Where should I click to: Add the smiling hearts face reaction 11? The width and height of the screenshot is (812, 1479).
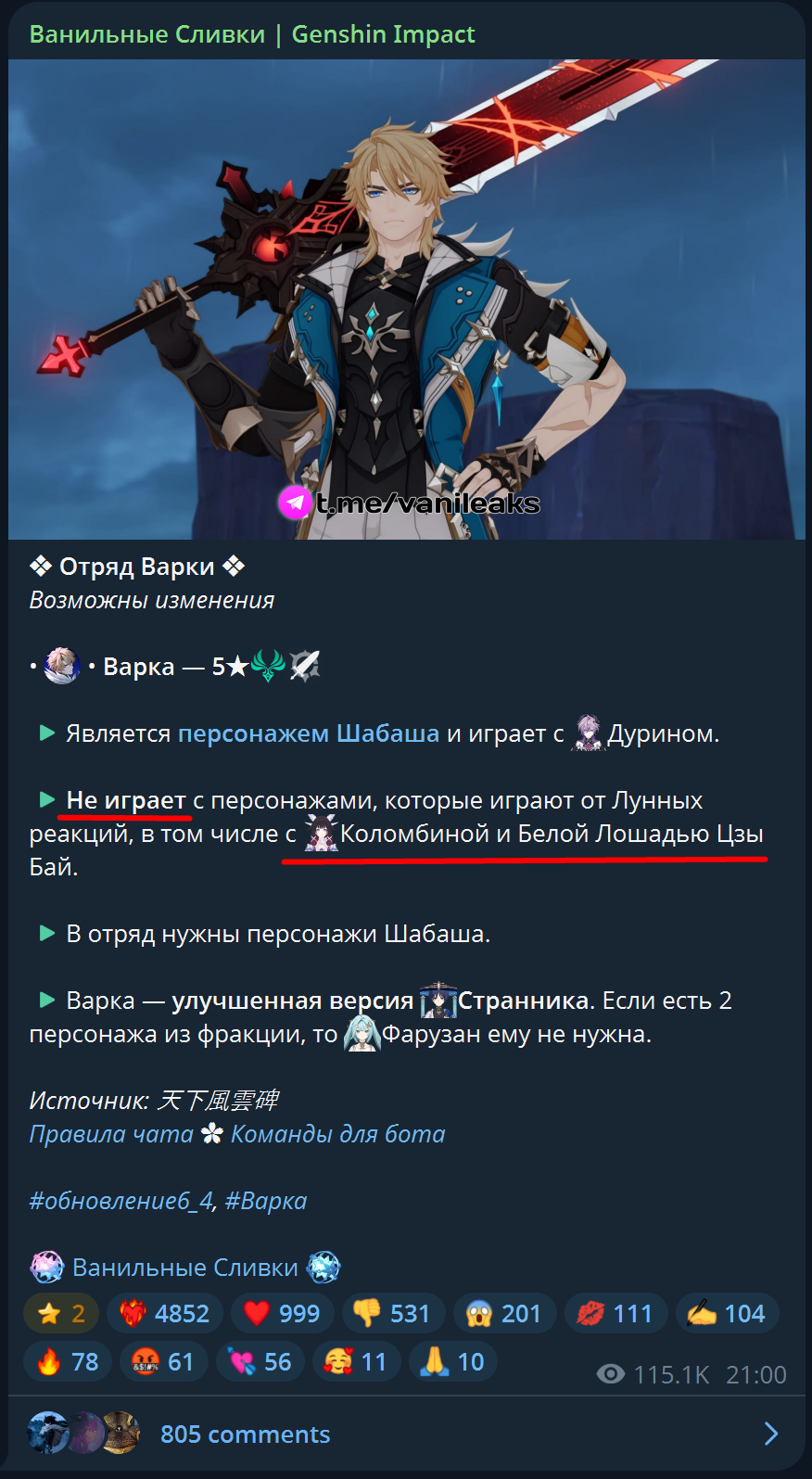[356, 1361]
